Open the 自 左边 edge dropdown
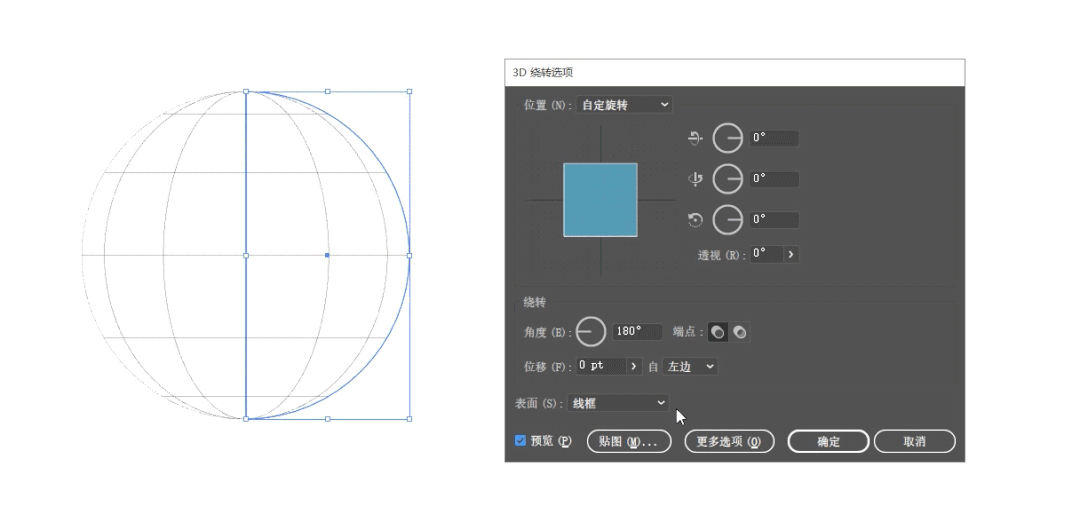Viewport: 1080px width, 522px height. 689,366
